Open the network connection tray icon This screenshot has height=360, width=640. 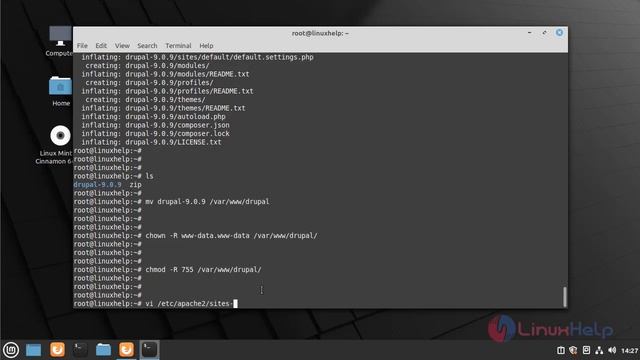[x=599, y=350]
